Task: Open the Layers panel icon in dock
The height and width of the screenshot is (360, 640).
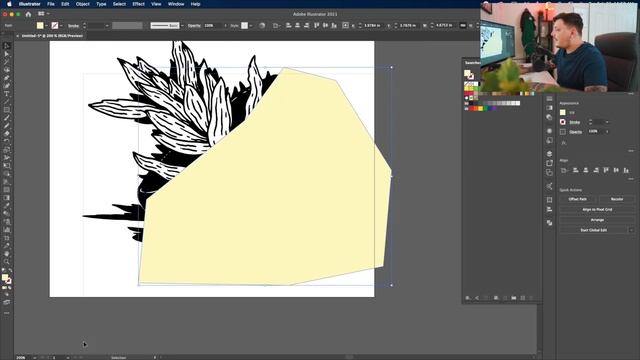Action: pyautogui.click(x=549, y=153)
